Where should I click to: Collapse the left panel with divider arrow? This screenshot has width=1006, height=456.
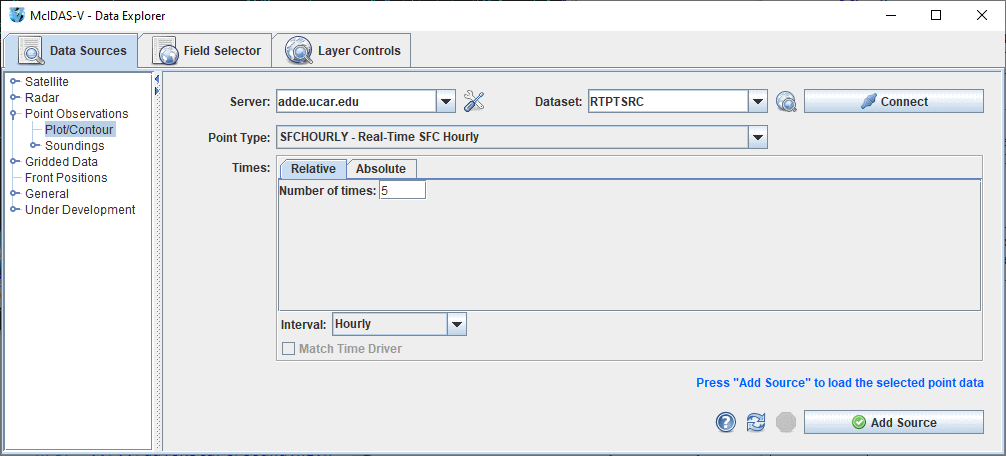[x=157, y=92]
